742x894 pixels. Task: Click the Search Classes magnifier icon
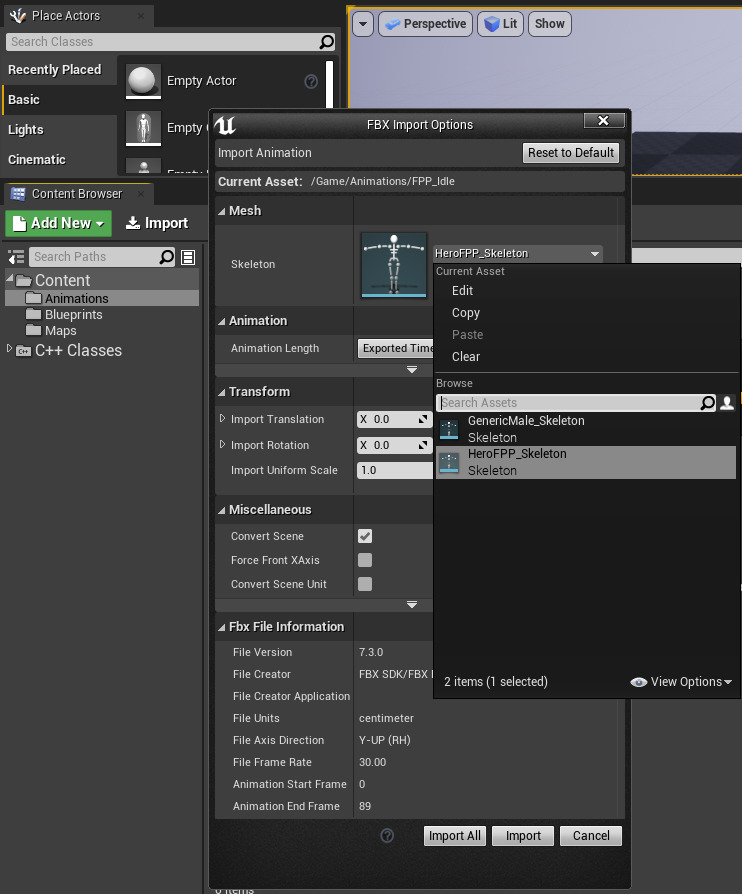[326, 42]
